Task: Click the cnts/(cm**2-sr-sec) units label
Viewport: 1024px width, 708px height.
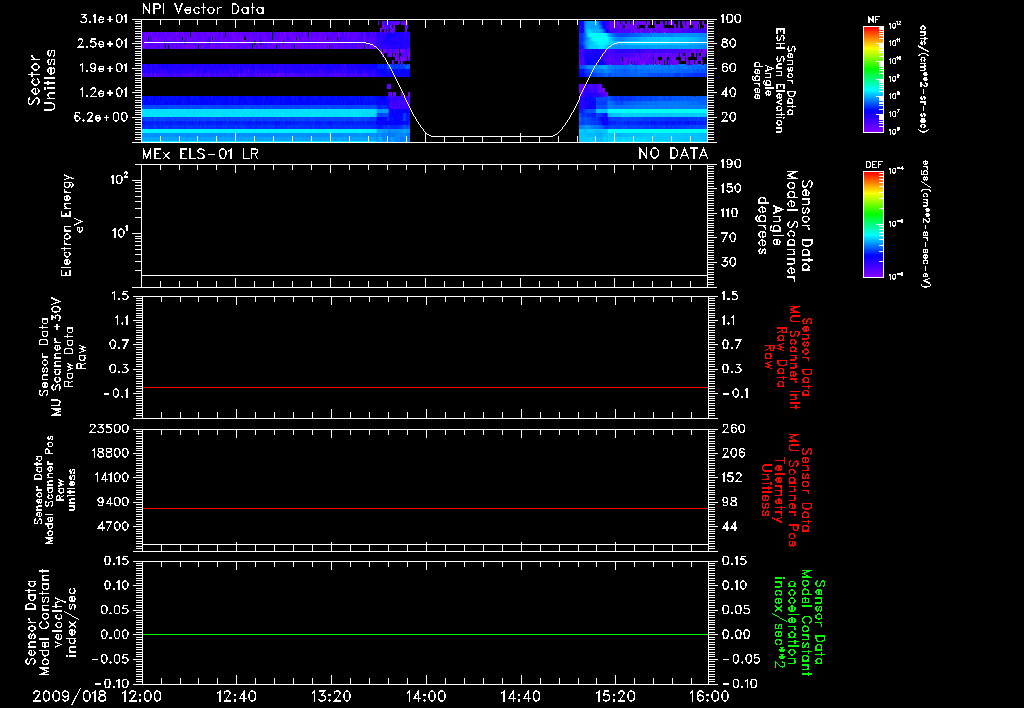Action: [922, 78]
